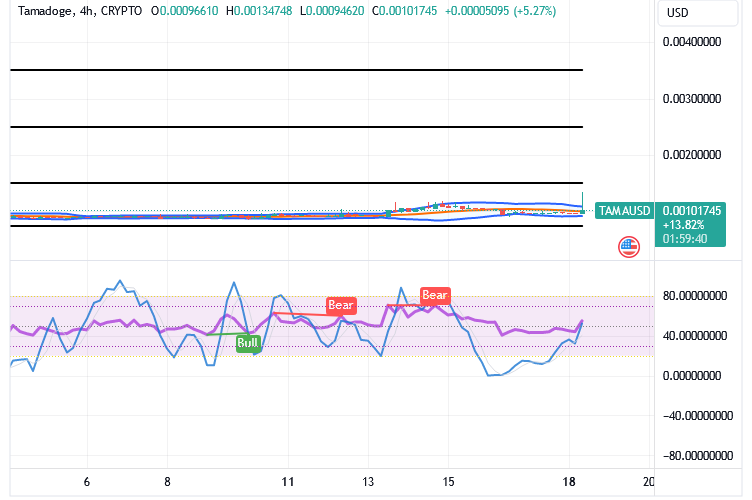Screen dimensions: 752x500
Task: Click date 13 on the time axis
Action: [x=368, y=482]
